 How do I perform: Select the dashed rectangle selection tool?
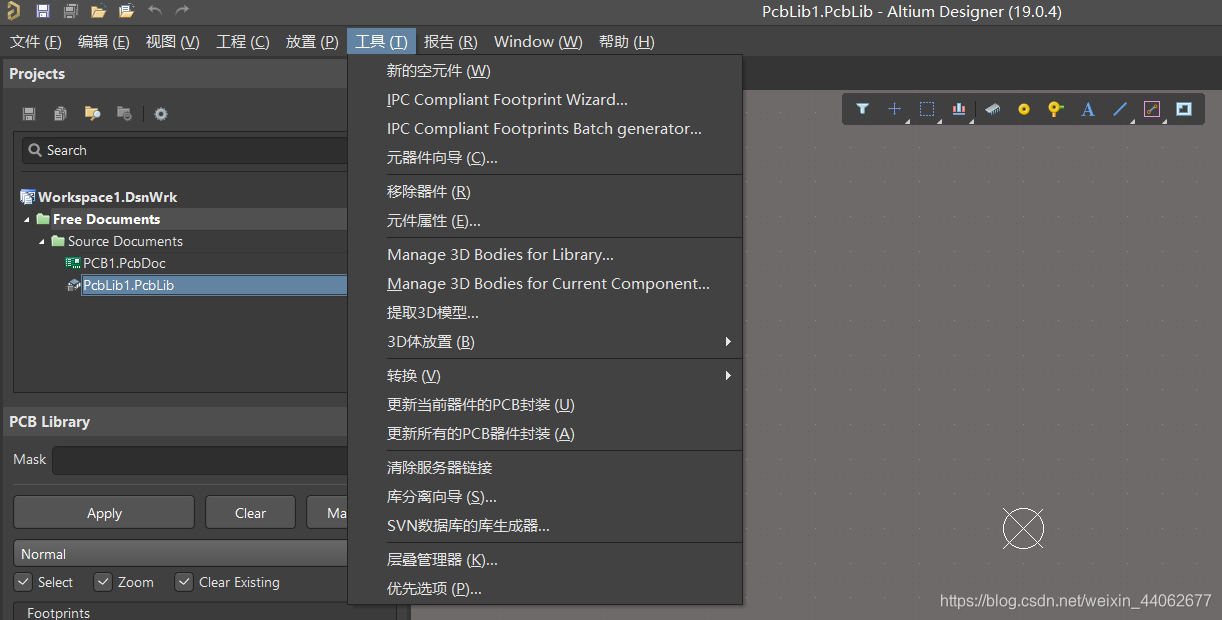(x=927, y=109)
